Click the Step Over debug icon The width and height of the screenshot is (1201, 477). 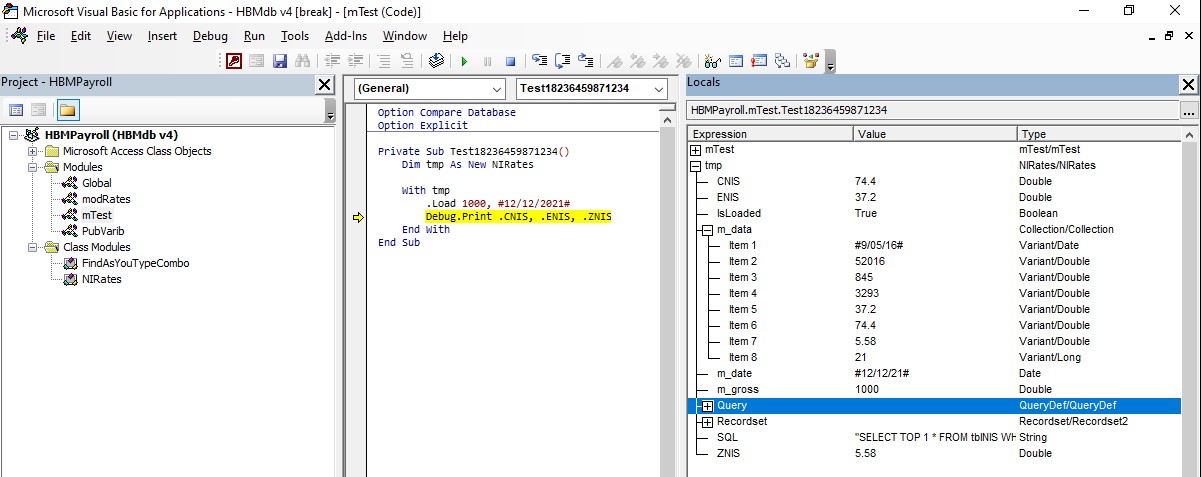[x=563, y=61]
